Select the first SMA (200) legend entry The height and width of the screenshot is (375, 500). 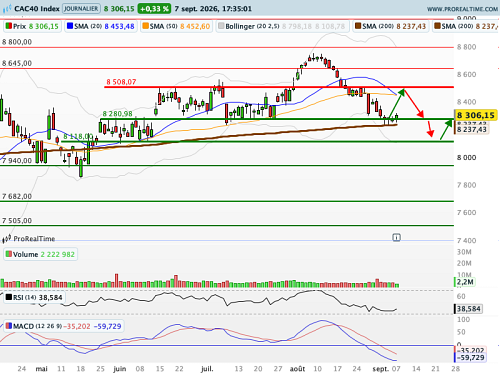(x=390, y=26)
